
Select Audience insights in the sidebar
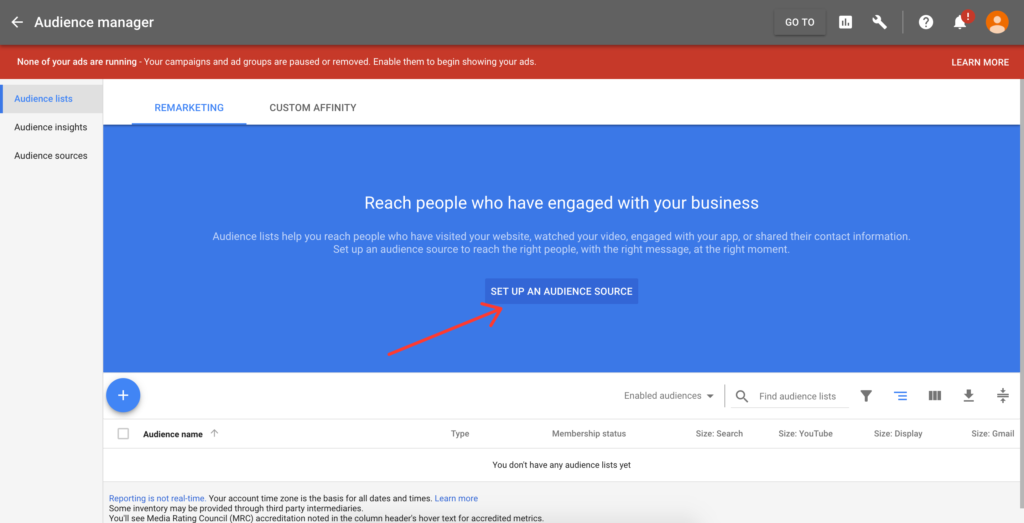tap(51, 127)
